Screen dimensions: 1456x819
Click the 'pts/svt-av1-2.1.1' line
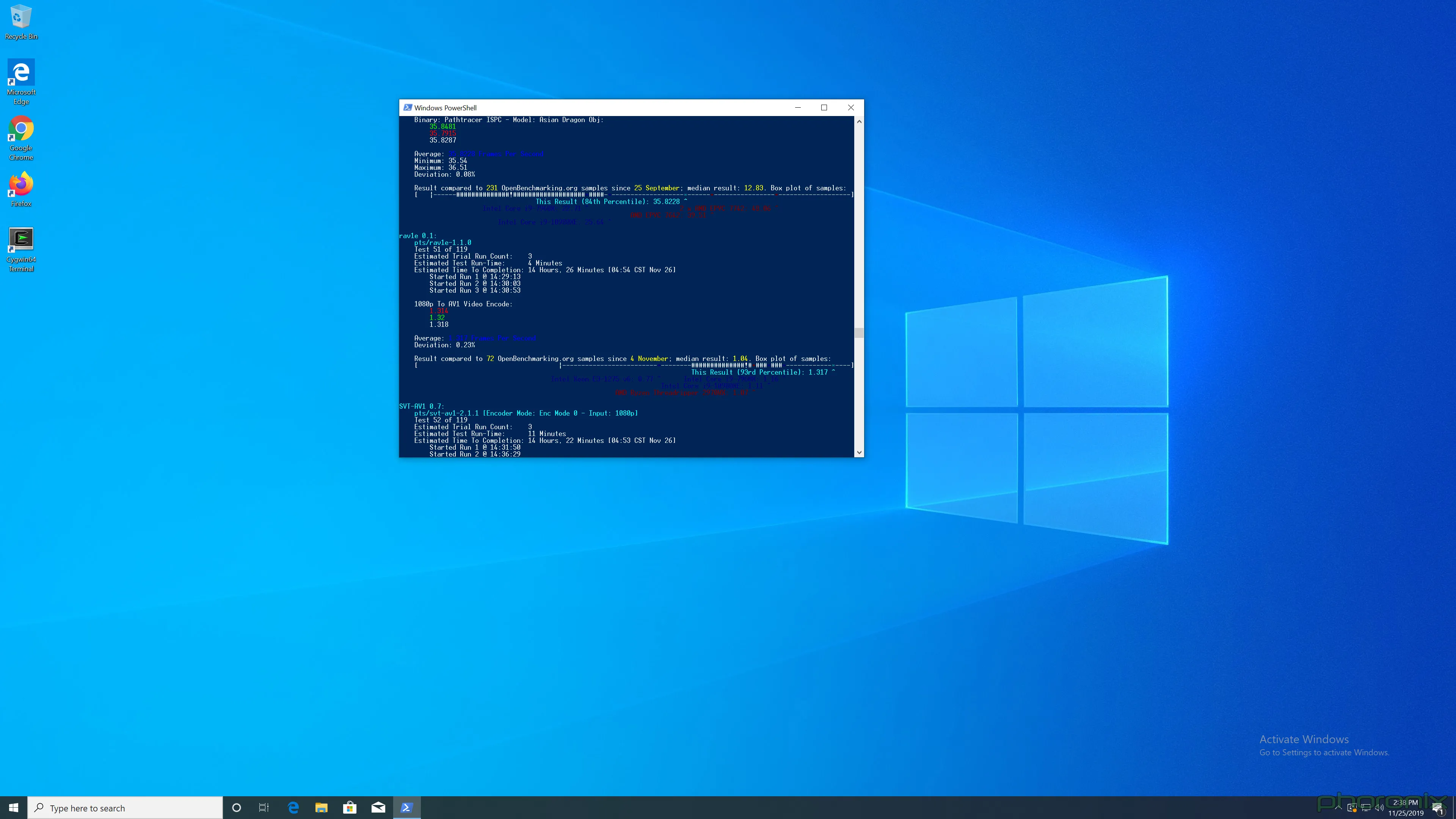tap(526, 413)
